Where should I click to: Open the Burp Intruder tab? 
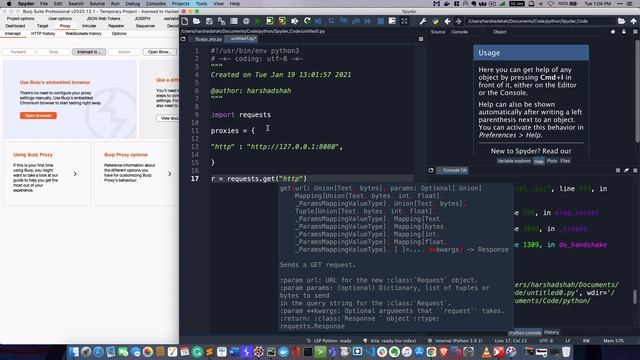(89, 26)
